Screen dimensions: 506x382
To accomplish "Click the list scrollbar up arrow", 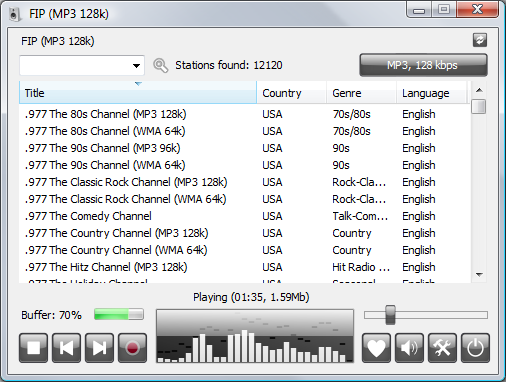I will (x=479, y=90).
